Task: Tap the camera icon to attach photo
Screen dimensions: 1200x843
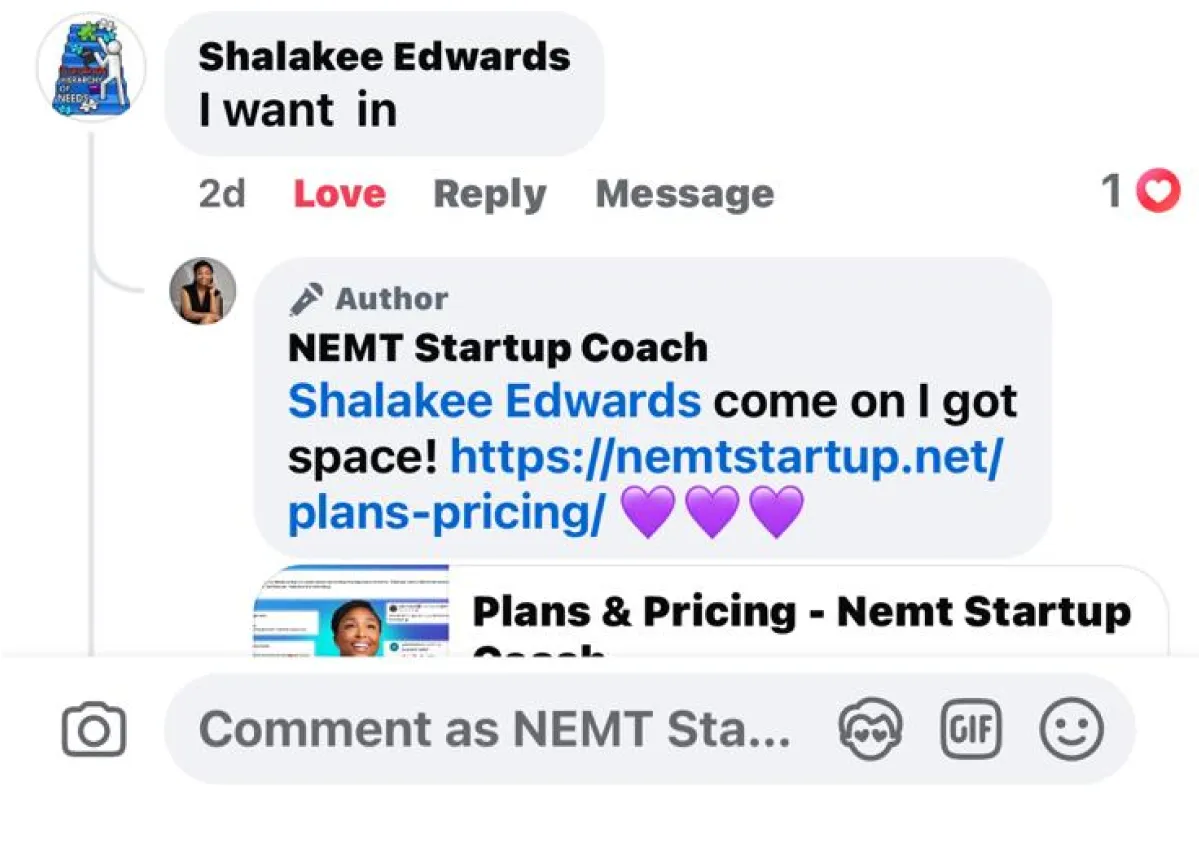Action: [94, 729]
